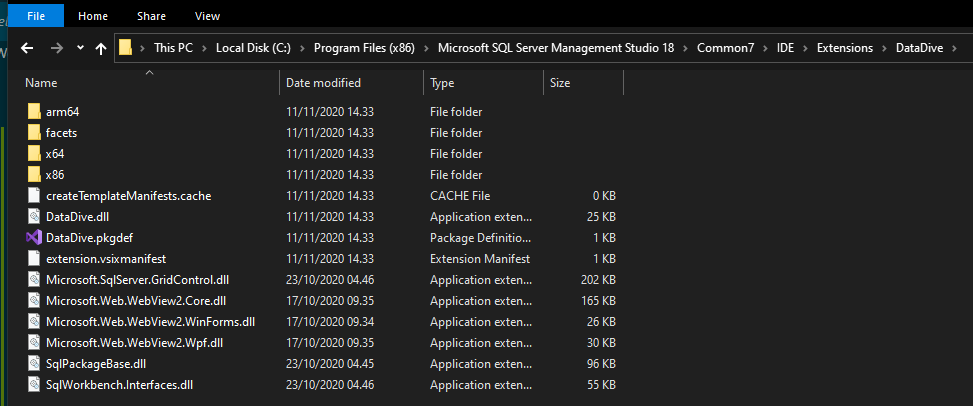Select Microsoft.Web.WebView2.Core.dll file name

[136, 301]
